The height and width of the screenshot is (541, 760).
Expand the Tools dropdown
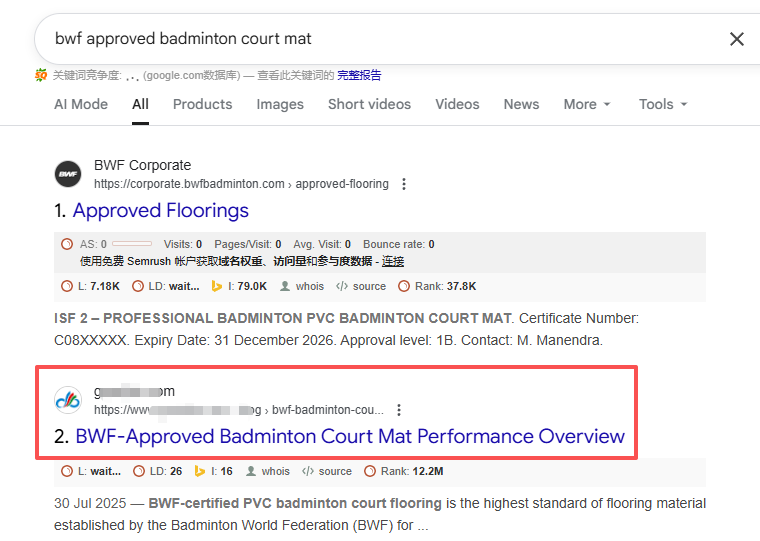(x=663, y=104)
